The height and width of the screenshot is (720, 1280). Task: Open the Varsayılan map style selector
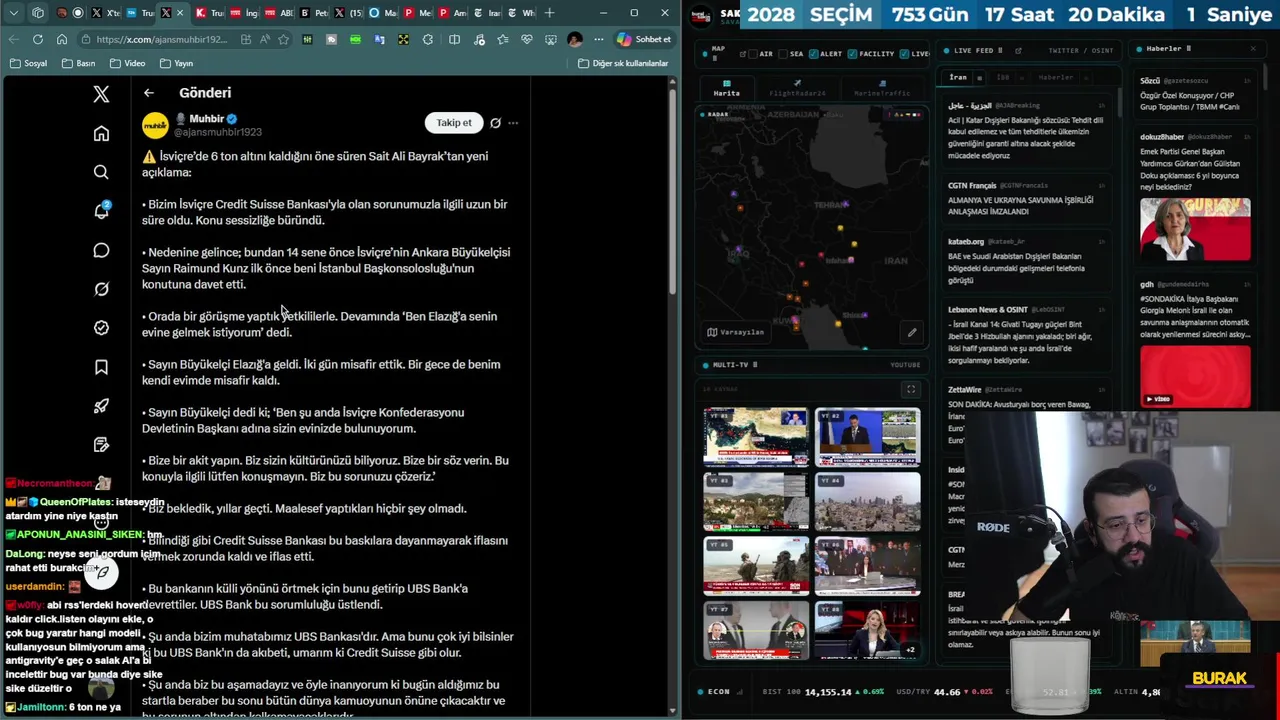[x=735, y=332]
